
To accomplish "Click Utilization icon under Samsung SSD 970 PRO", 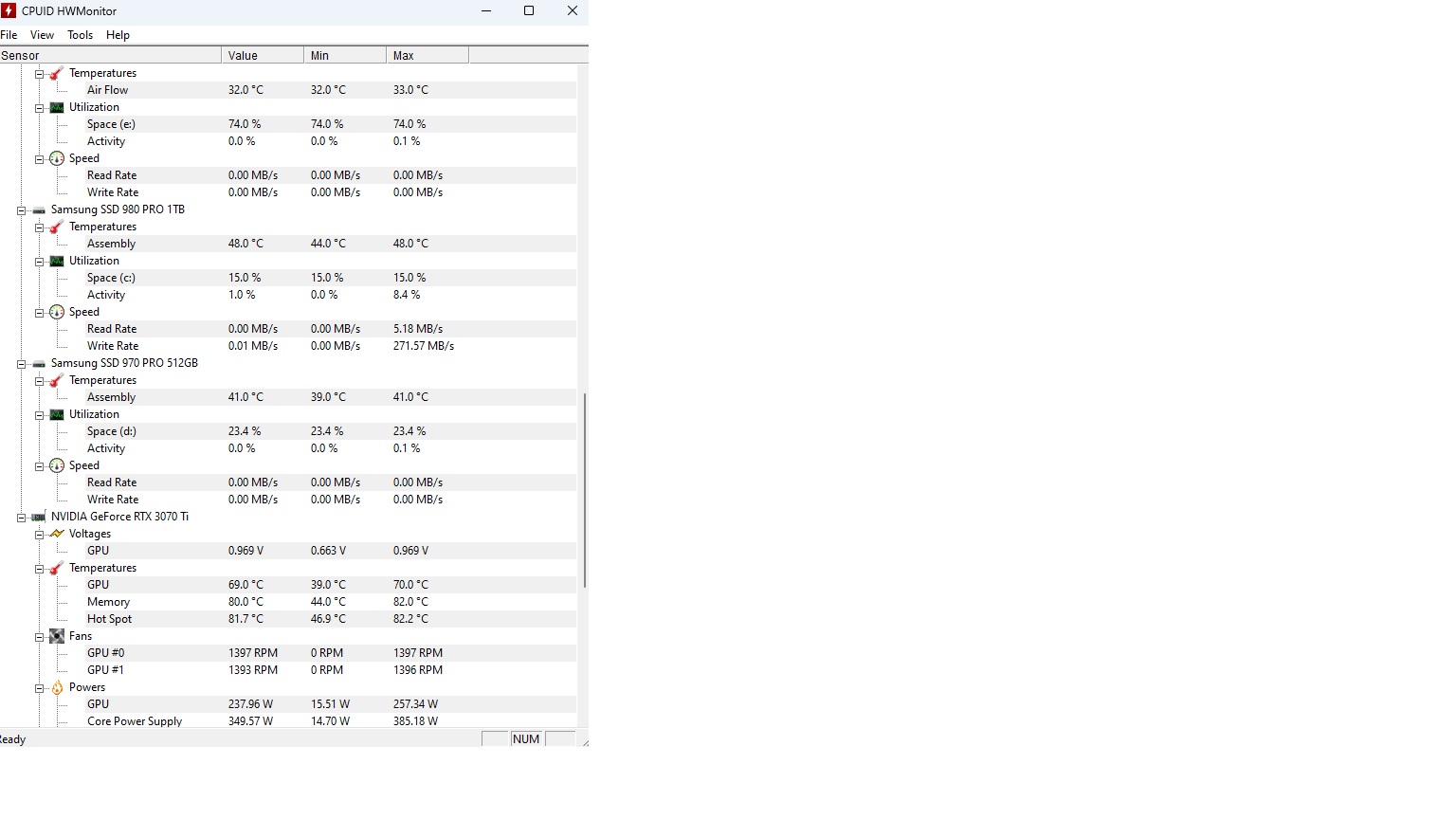I will point(57,414).
